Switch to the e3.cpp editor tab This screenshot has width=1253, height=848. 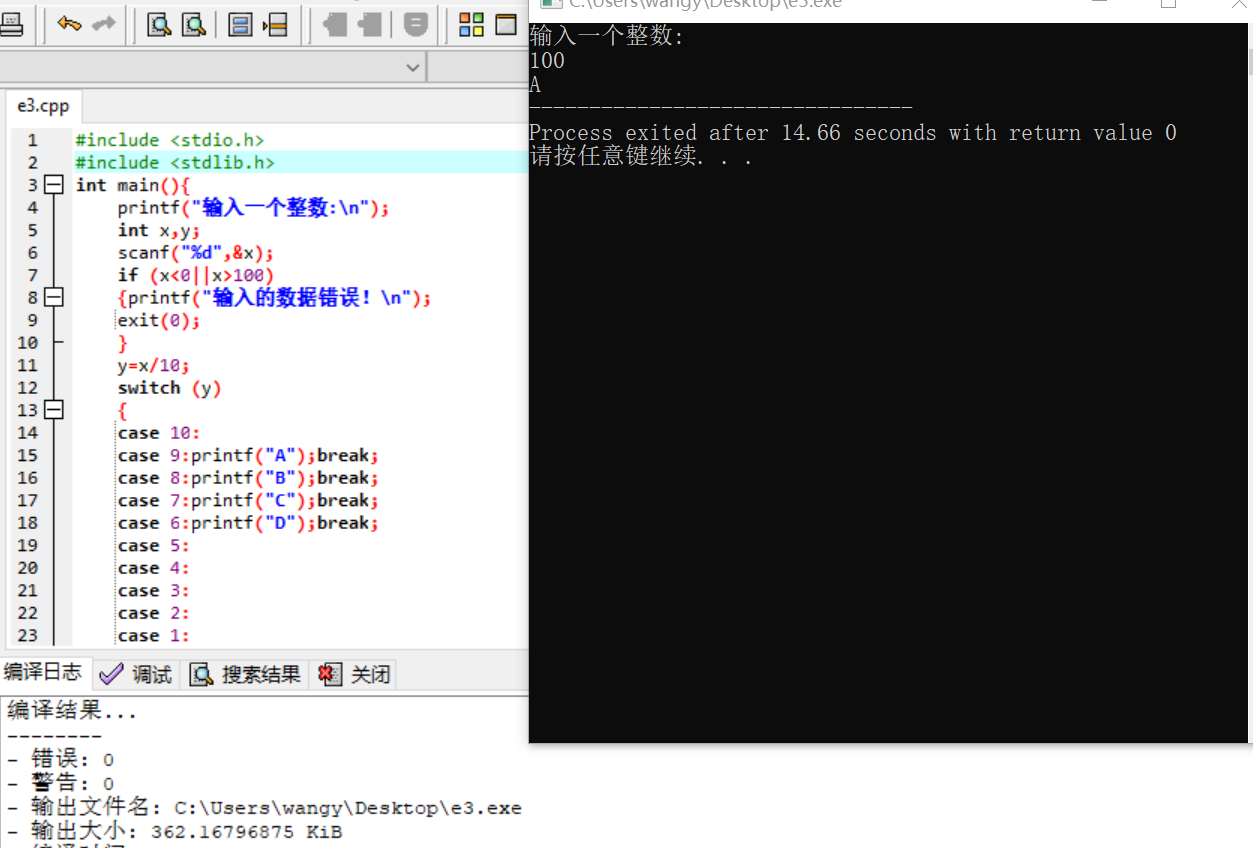43,106
